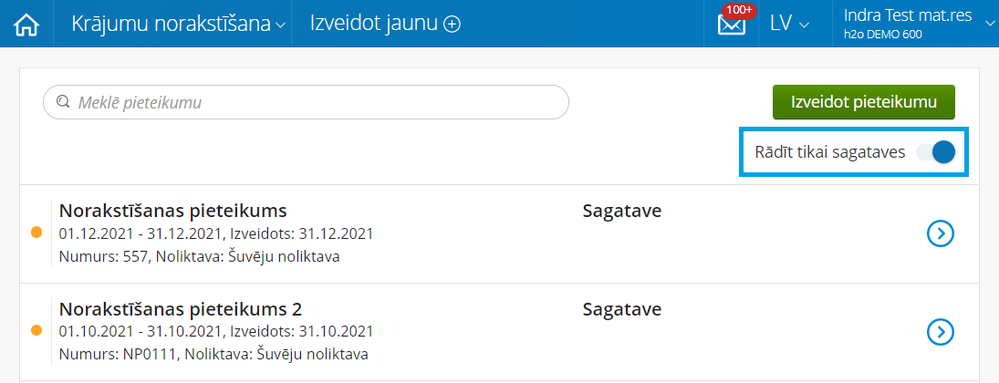Open the Norakstīšanas pieteikums 2 title link
The width and height of the screenshot is (999, 383).
point(180,309)
